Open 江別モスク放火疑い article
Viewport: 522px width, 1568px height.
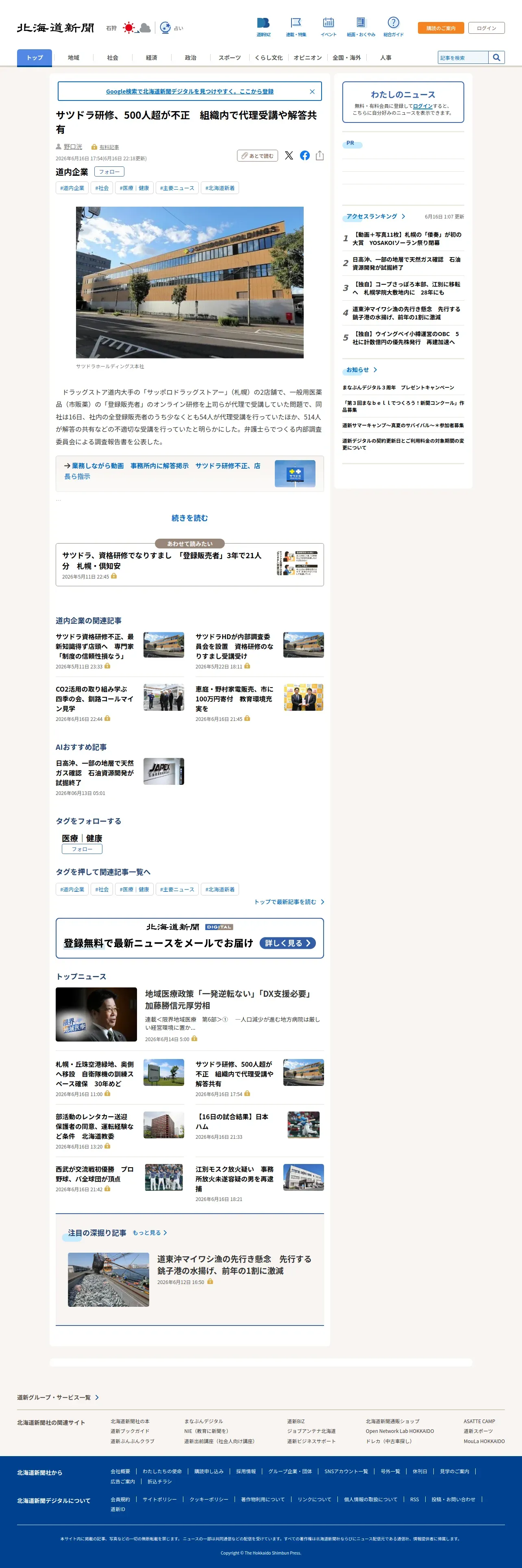click(x=235, y=1179)
